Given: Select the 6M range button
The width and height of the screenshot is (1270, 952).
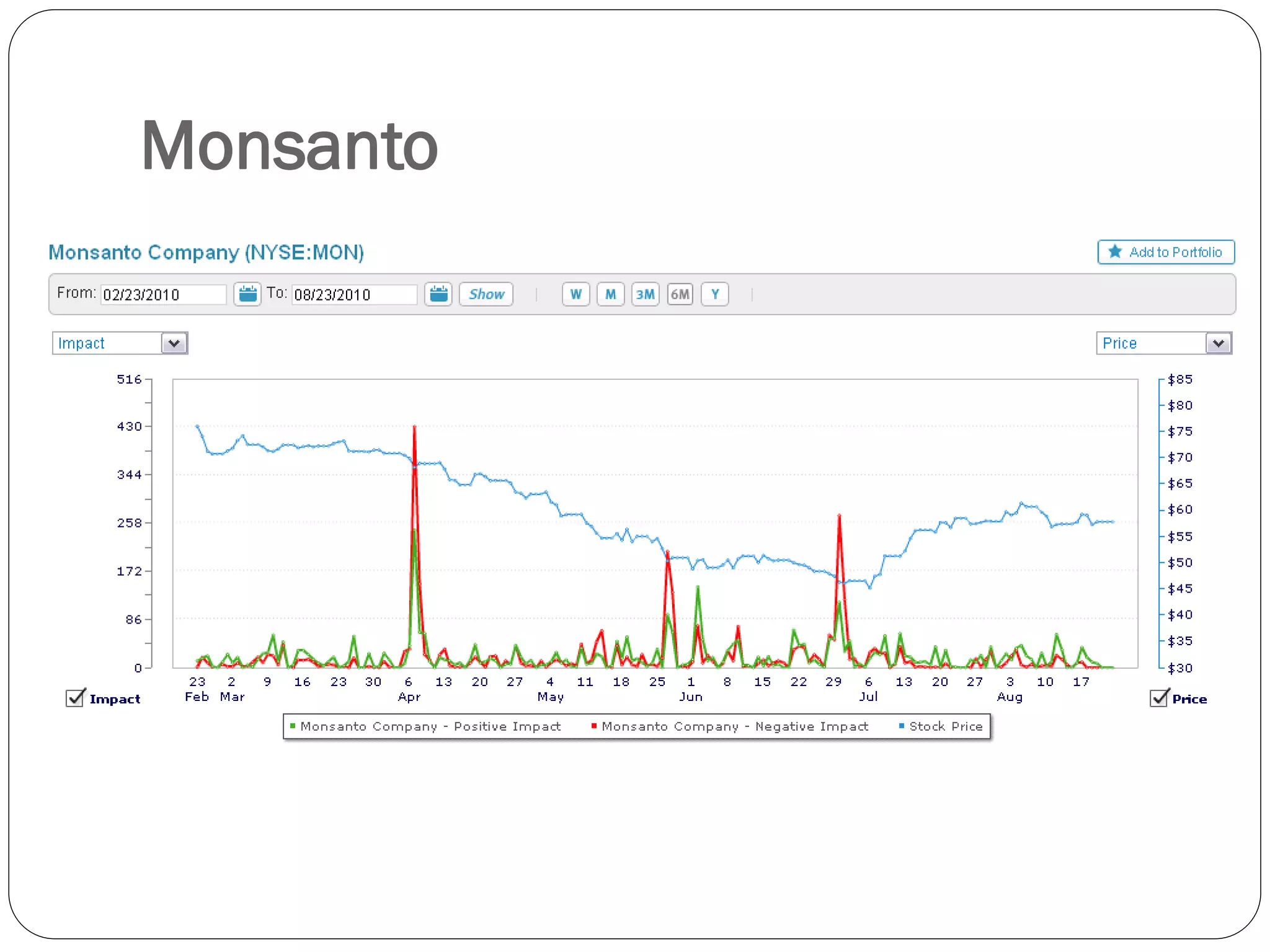Looking at the screenshot, I should tap(680, 294).
